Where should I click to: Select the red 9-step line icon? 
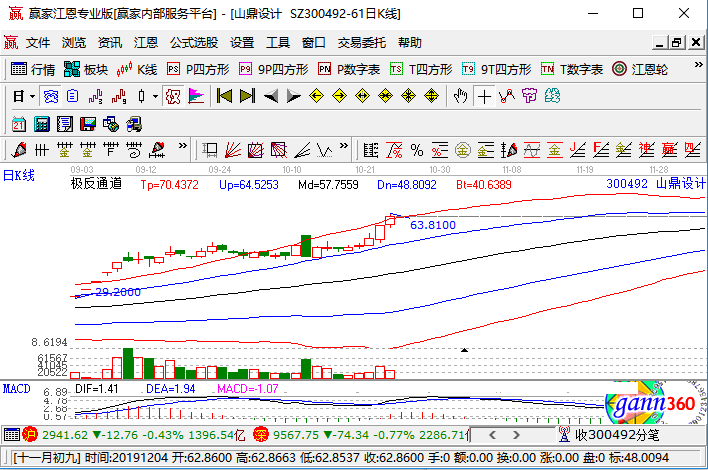[118, 97]
